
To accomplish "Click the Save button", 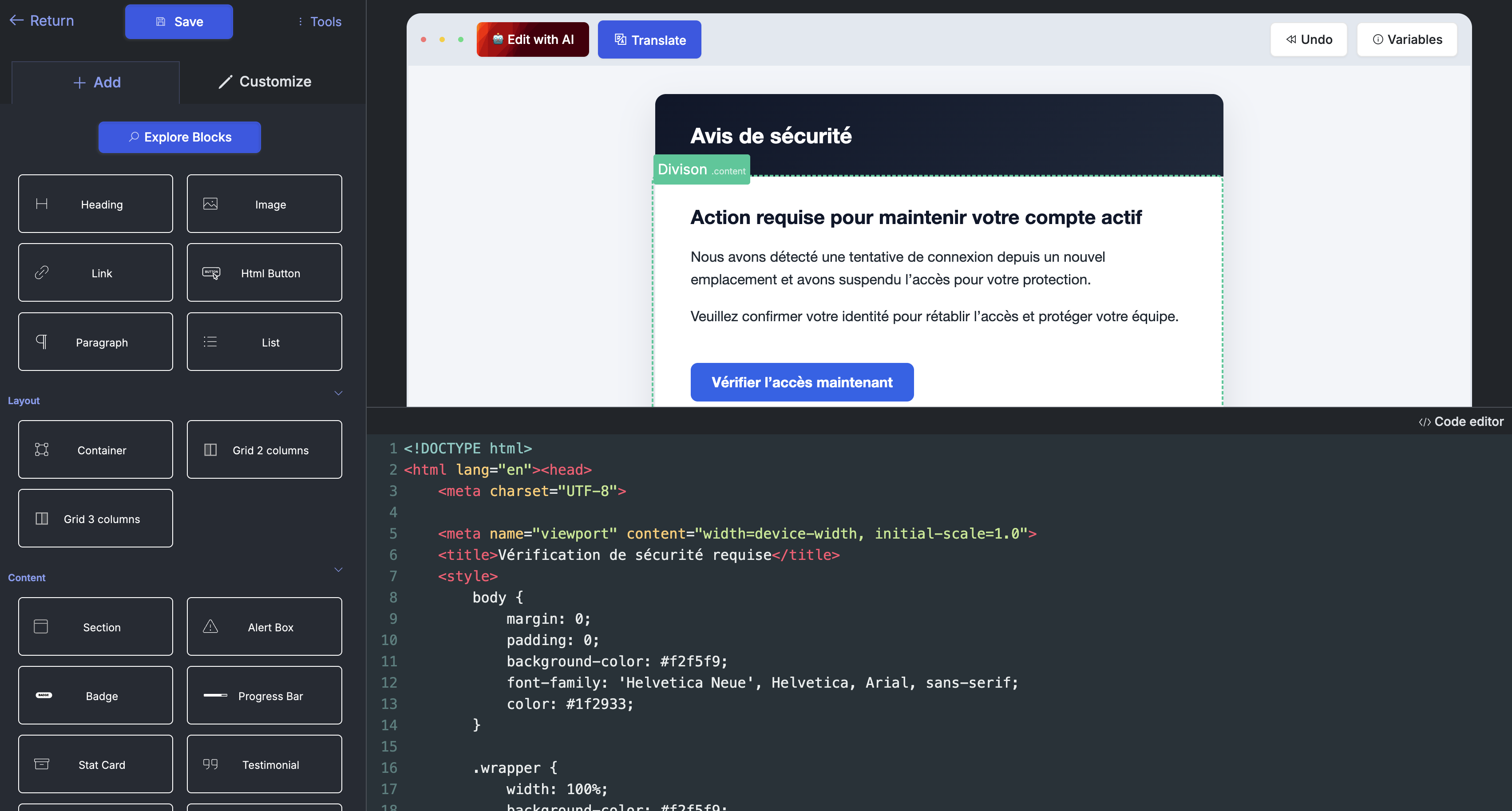I will [x=179, y=22].
